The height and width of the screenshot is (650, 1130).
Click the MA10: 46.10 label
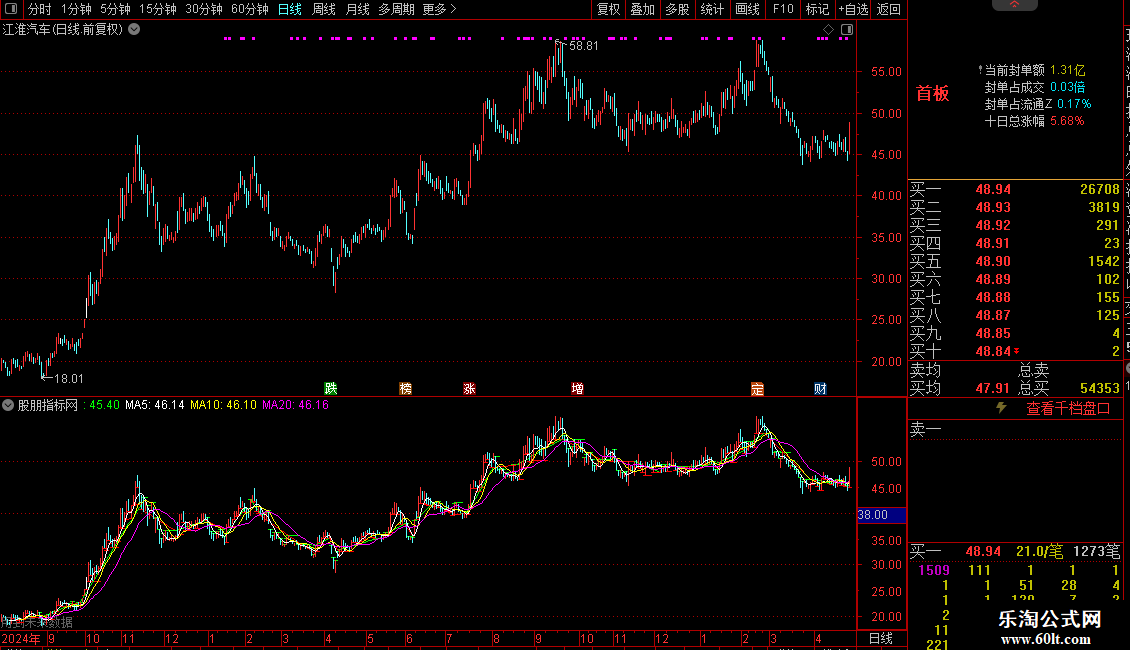pos(223,405)
